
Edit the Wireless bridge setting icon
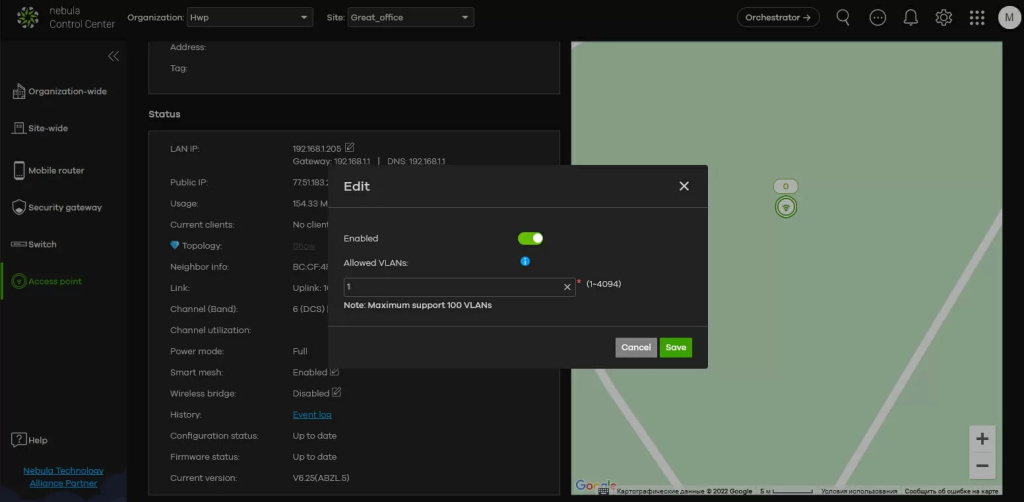[x=337, y=392]
